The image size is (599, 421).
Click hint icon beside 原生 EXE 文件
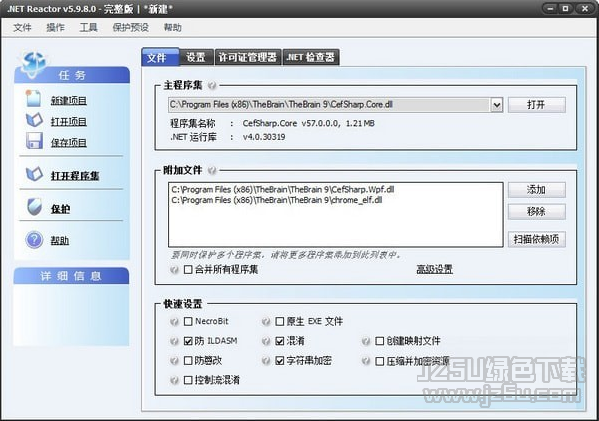coord(266,322)
